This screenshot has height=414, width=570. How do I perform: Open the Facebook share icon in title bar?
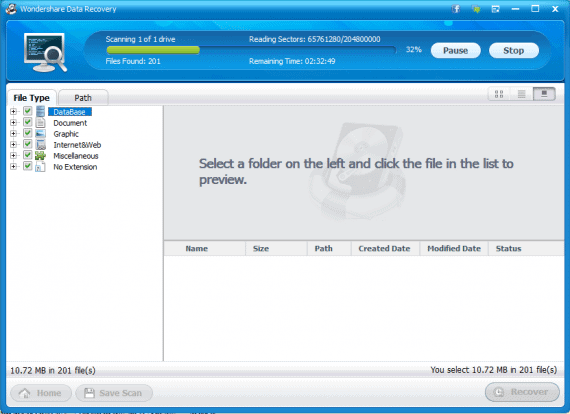[x=456, y=9]
